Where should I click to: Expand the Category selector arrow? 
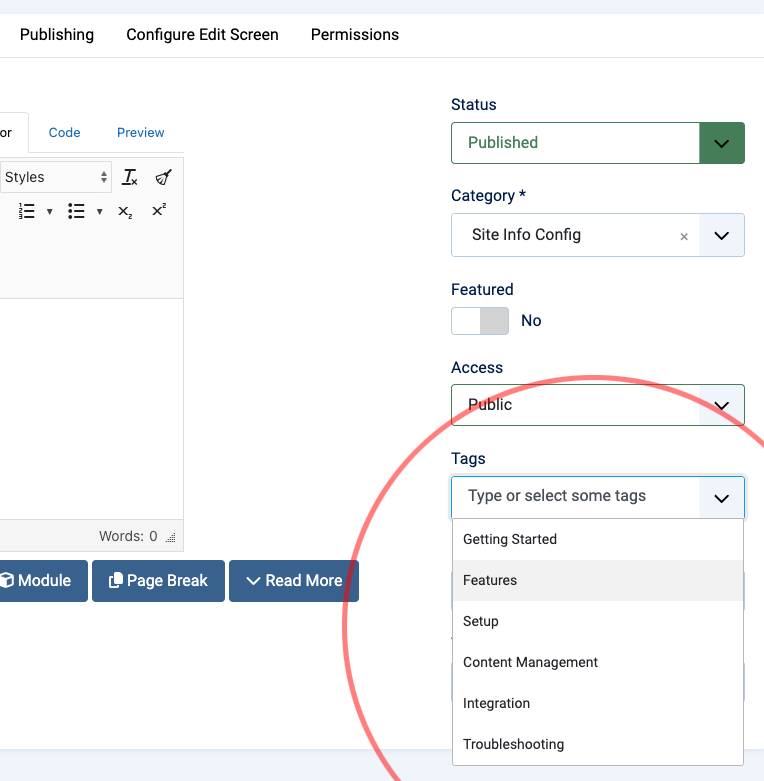pos(722,235)
